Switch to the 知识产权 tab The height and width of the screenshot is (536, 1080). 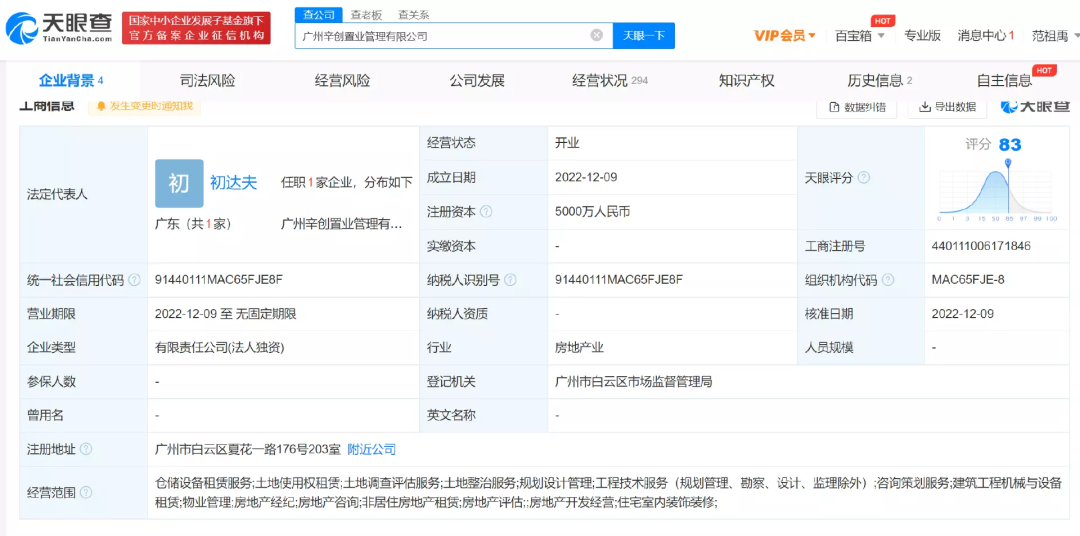pyautogui.click(x=747, y=81)
